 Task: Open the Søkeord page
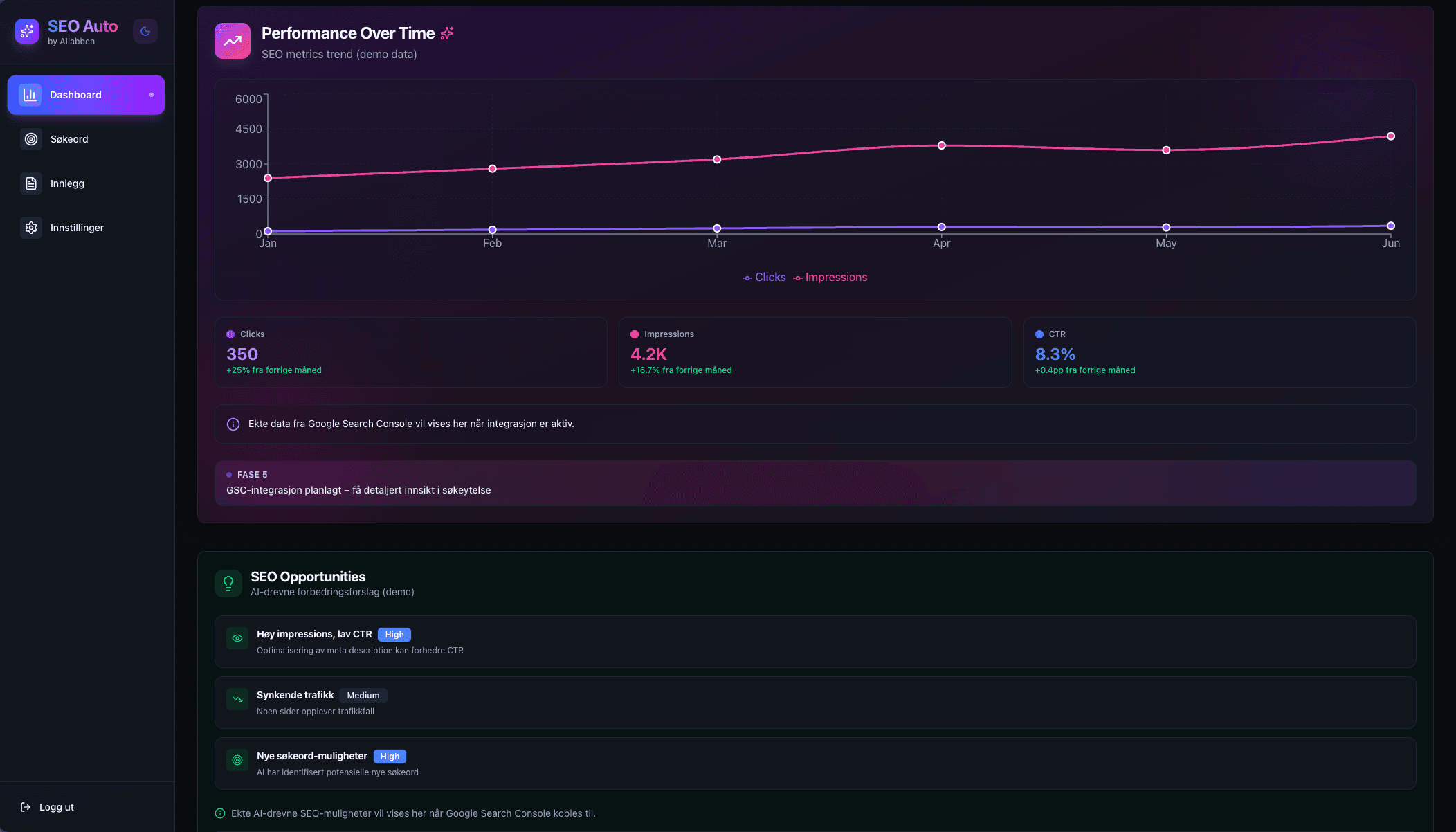pos(69,139)
